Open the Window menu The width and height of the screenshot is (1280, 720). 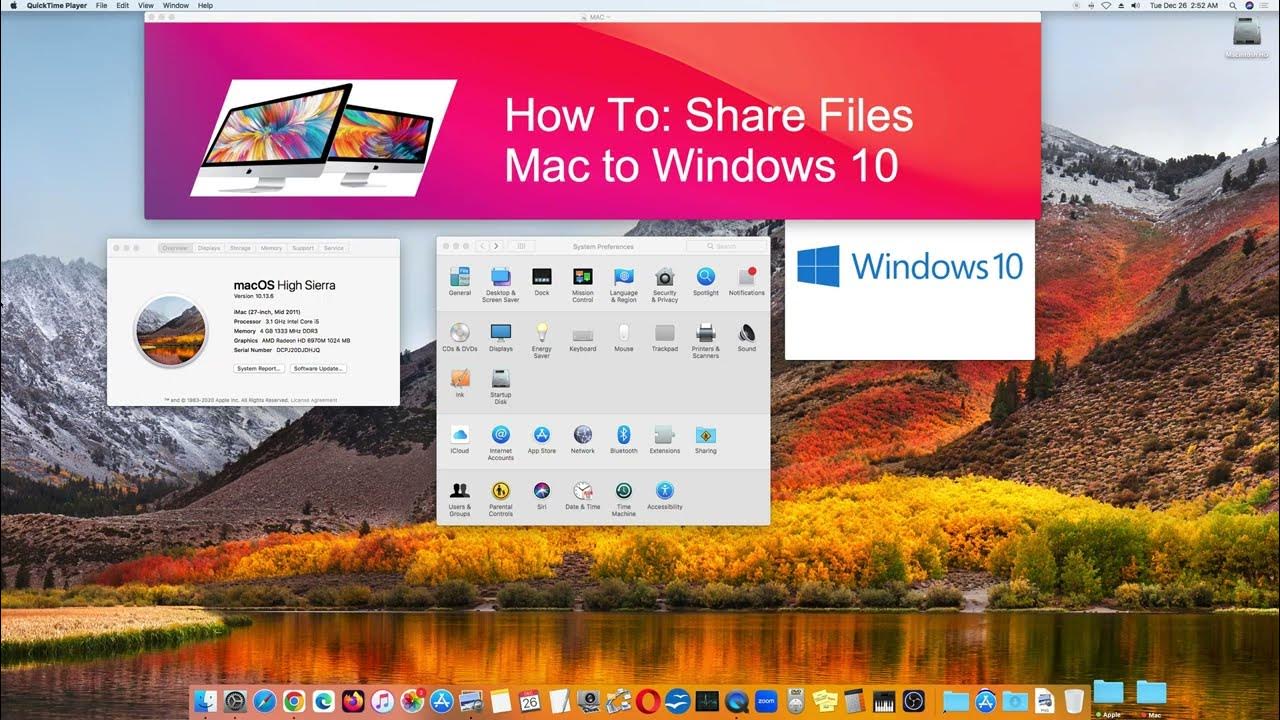pos(175,5)
